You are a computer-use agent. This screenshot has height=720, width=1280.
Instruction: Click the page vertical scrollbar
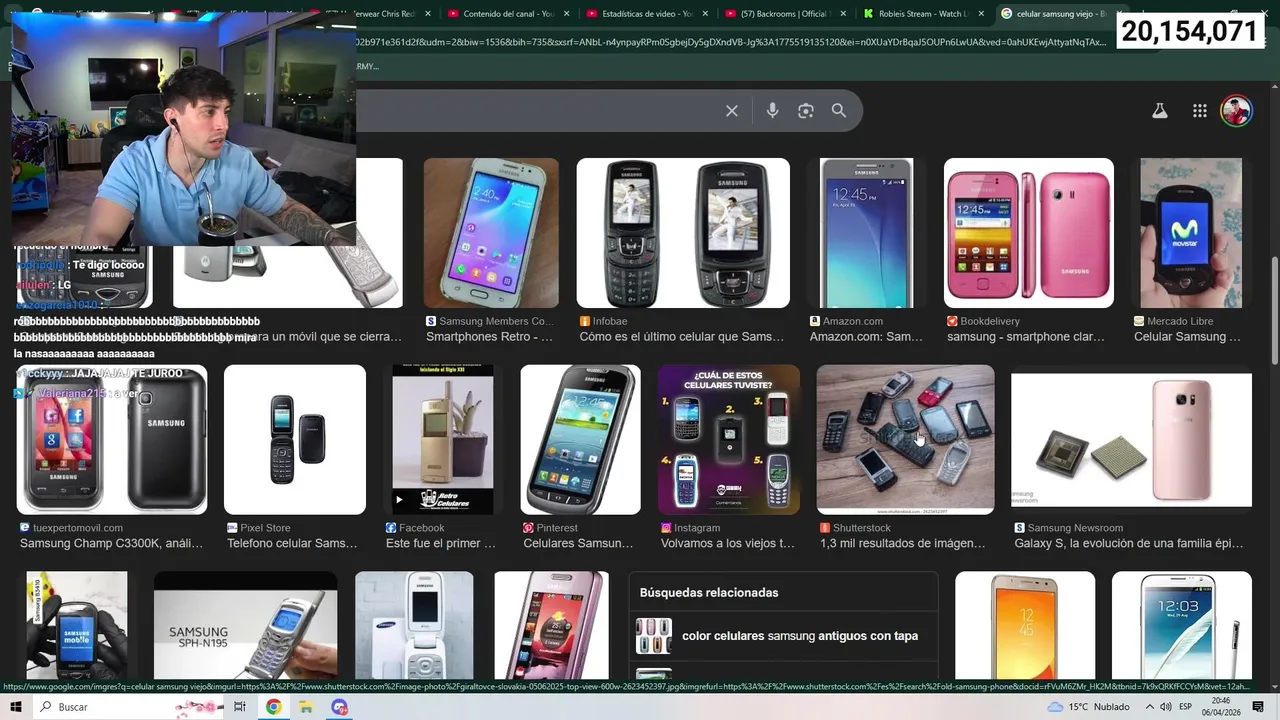click(1273, 311)
